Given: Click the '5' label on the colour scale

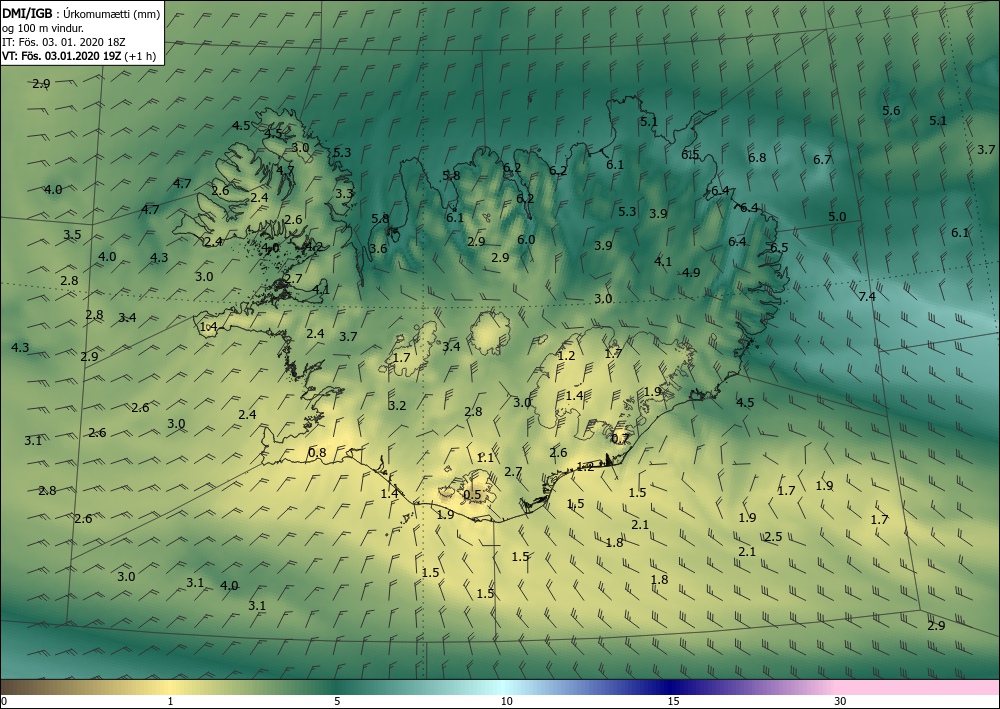Looking at the screenshot, I should (337, 701).
